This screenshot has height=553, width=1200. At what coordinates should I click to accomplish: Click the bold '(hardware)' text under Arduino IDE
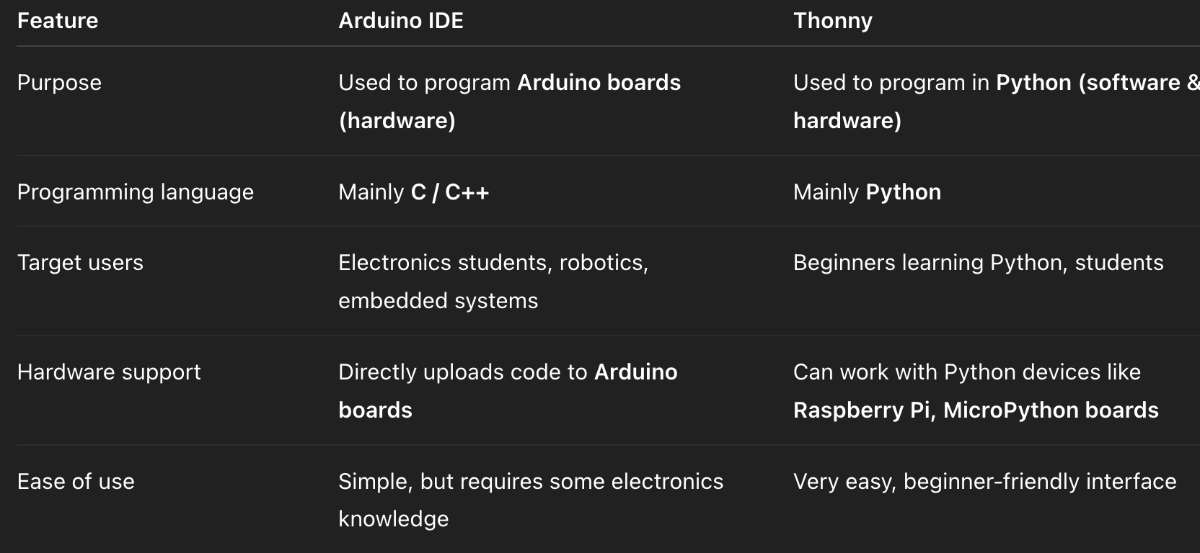[x=396, y=121]
